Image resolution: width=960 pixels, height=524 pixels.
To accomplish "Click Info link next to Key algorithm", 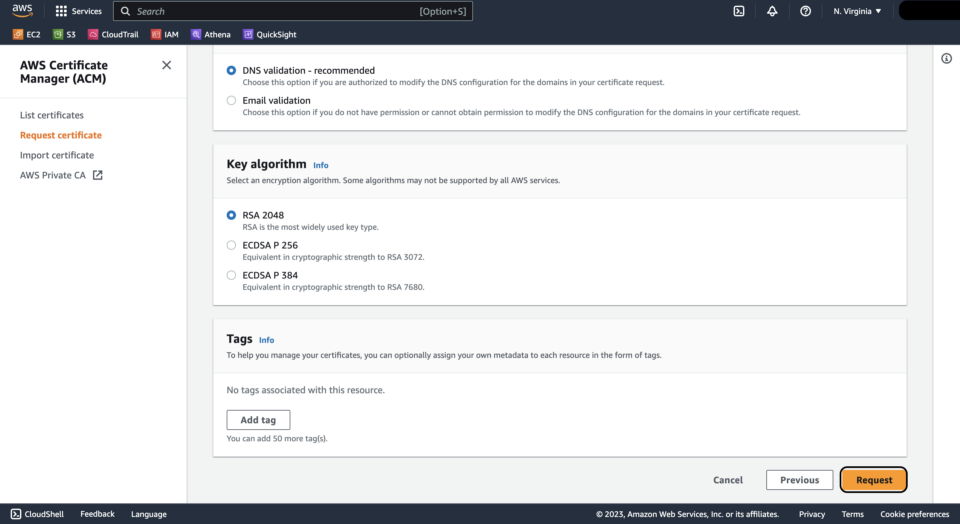I will click(320, 165).
